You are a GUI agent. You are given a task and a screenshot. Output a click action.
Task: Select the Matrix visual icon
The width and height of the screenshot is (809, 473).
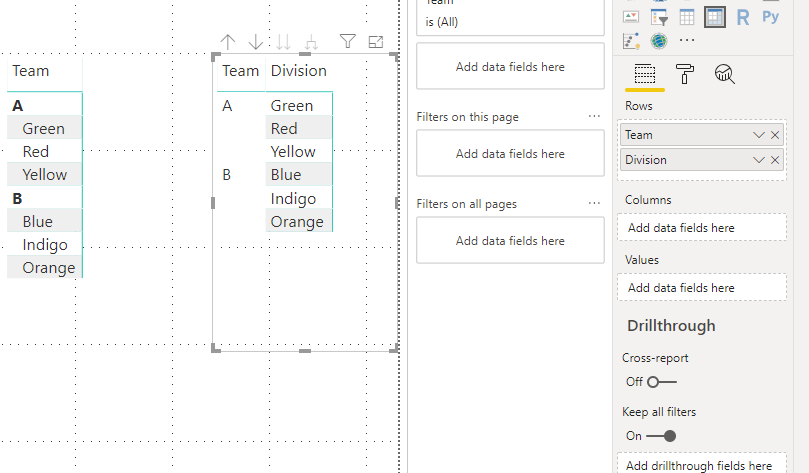coord(715,18)
